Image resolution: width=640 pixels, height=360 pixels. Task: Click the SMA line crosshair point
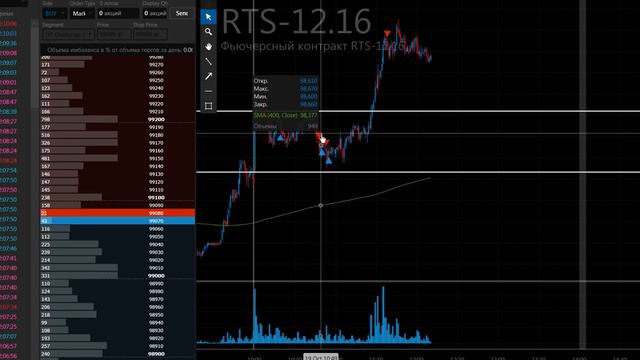[x=320, y=205]
